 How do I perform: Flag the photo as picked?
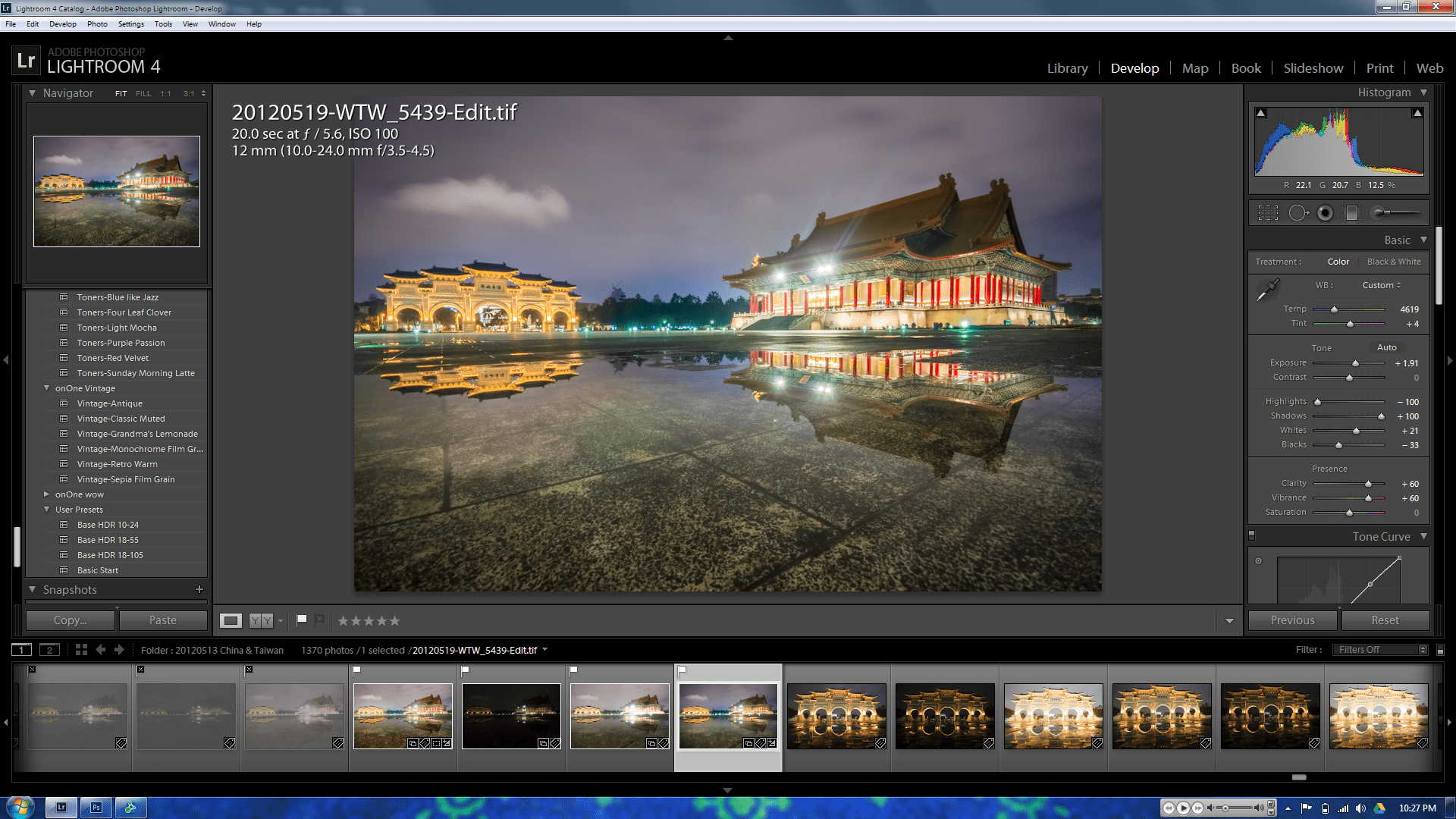click(x=301, y=620)
